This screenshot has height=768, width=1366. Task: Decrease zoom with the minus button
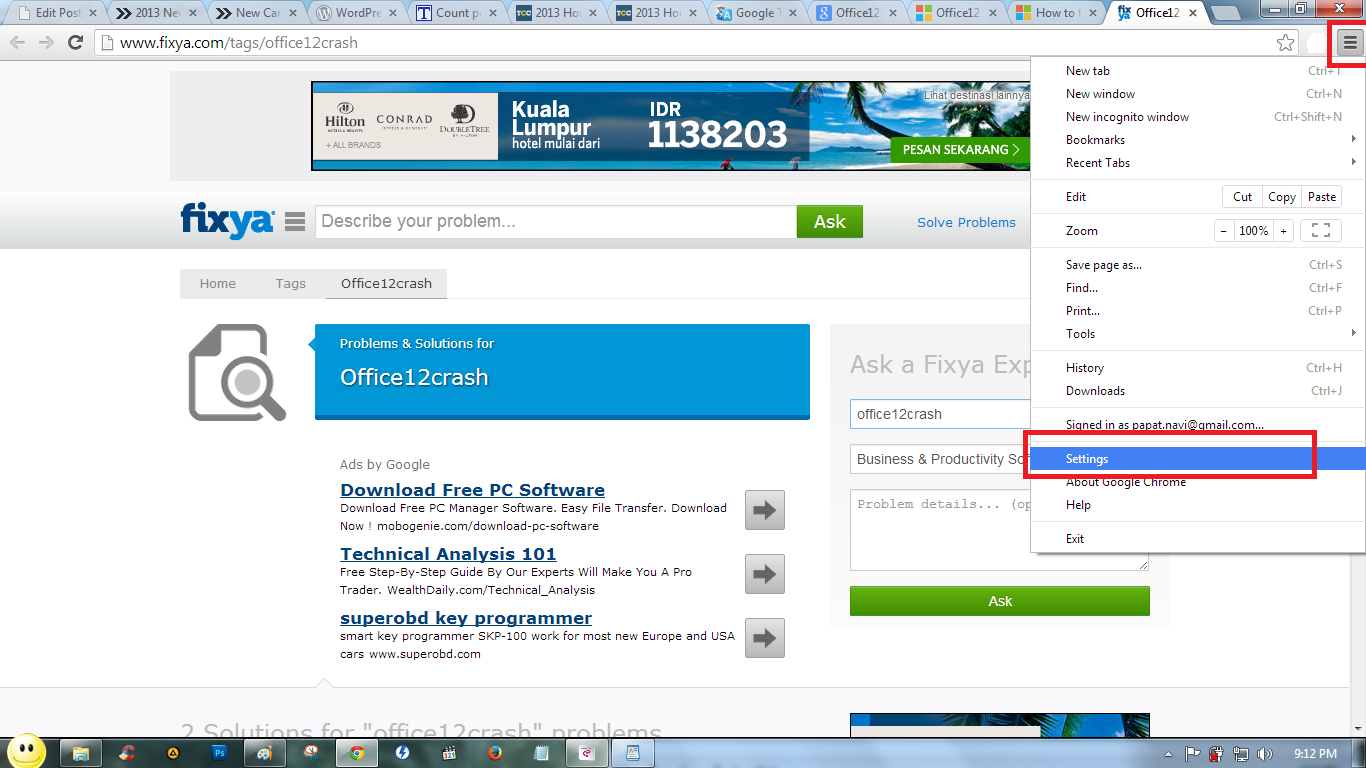(1225, 231)
